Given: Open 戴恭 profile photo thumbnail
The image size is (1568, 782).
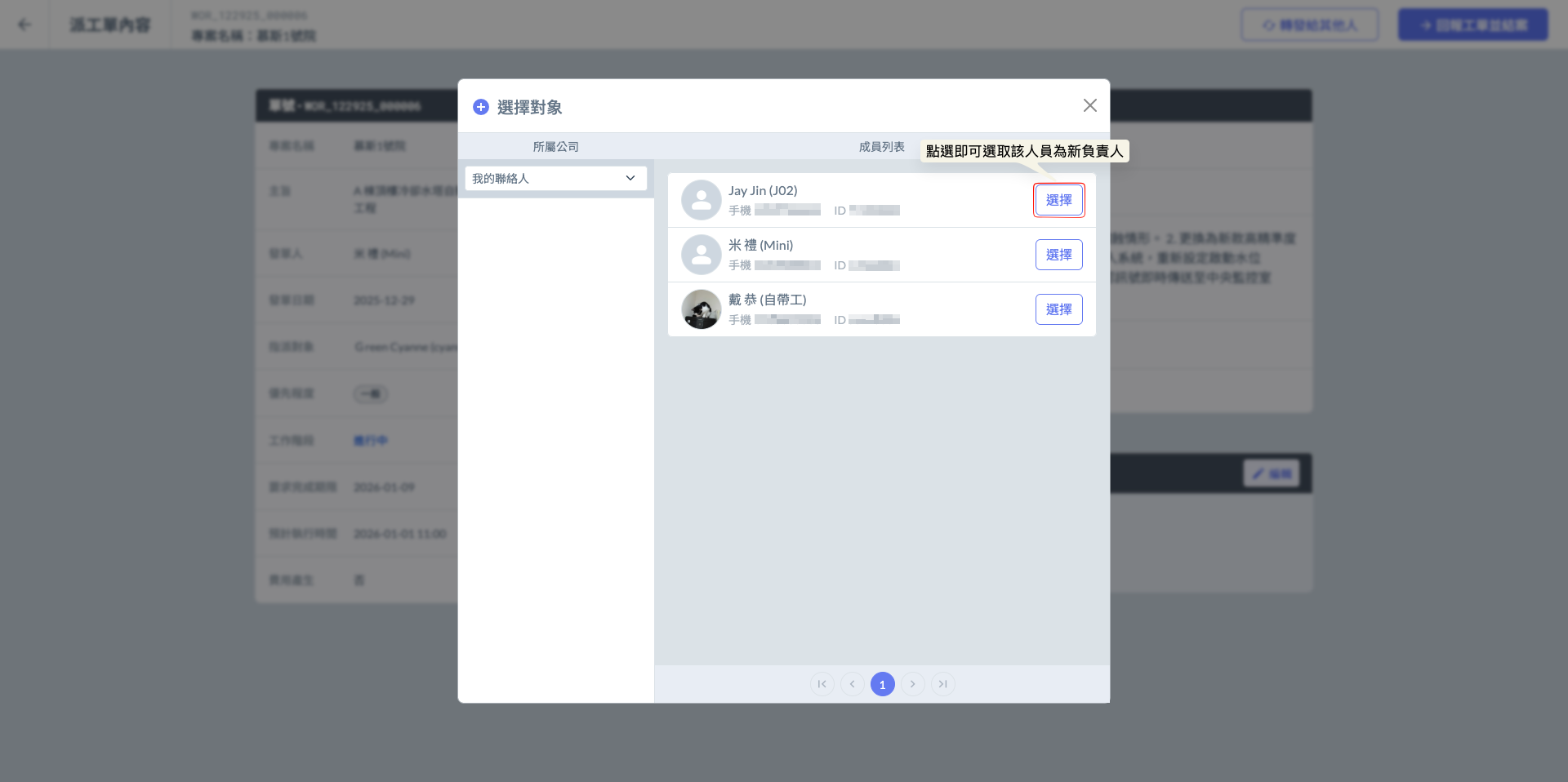Looking at the screenshot, I should pyautogui.click(x=701, y=309).
